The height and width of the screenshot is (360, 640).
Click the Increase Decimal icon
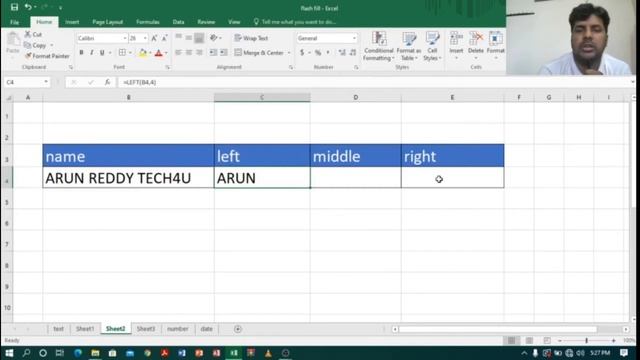pos(342,53)
